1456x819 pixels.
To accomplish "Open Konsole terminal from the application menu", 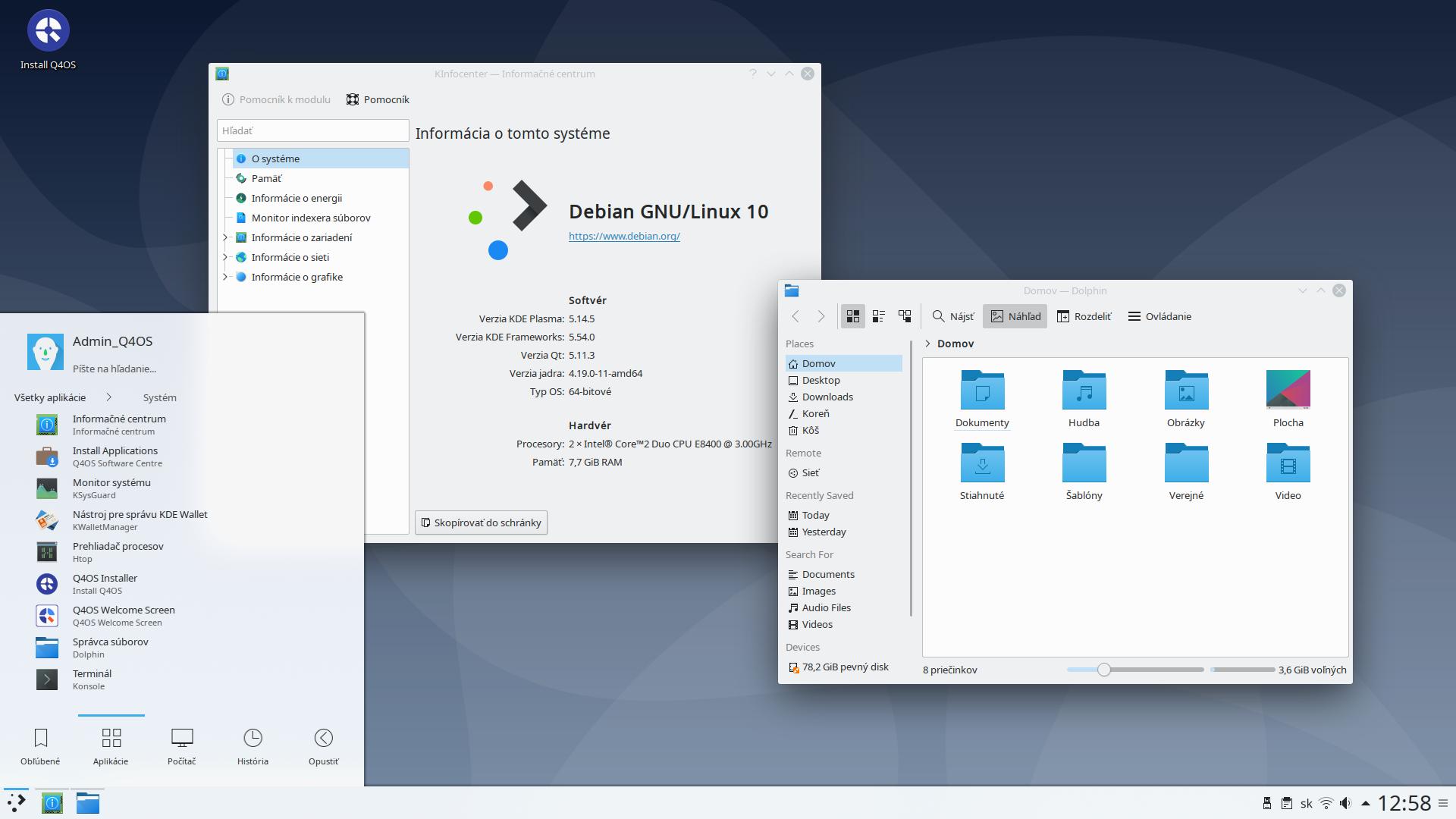I will [x=93, y=679].
